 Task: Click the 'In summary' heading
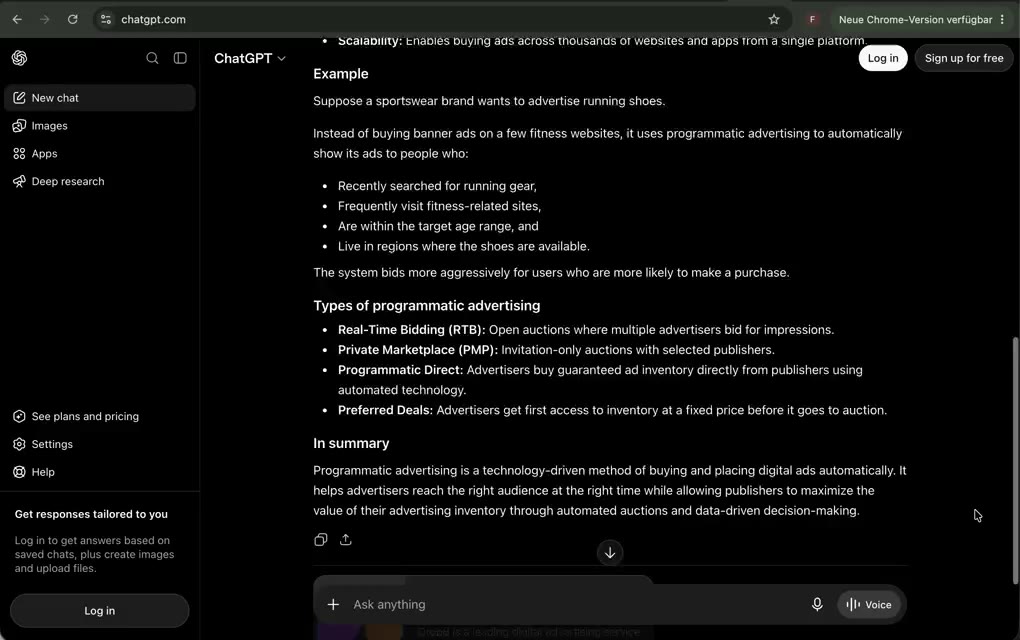(x=351, y=444)
